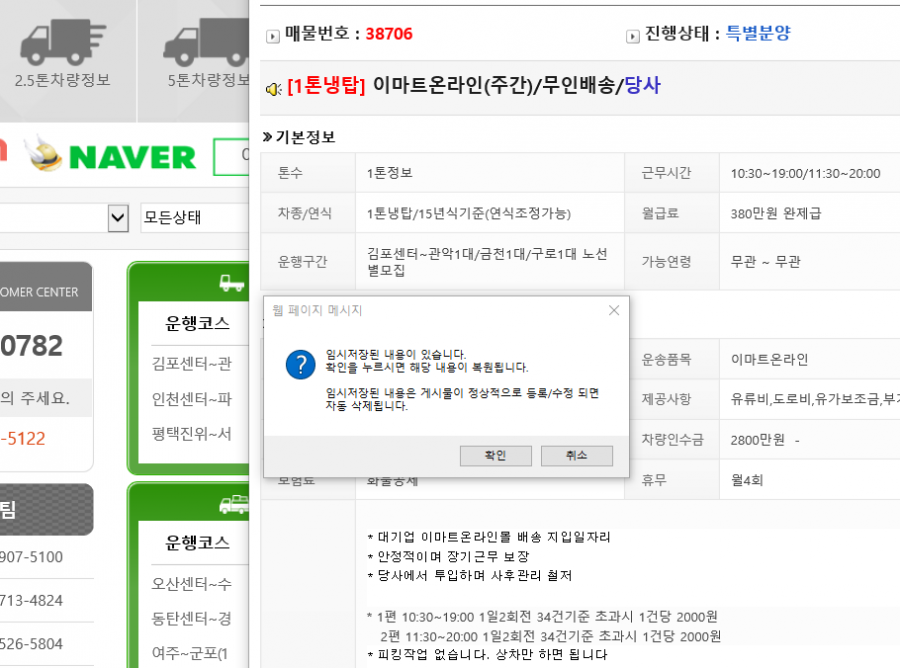Click the 차량인수금 label cell
Screen dimensions: 900x668
672,440
